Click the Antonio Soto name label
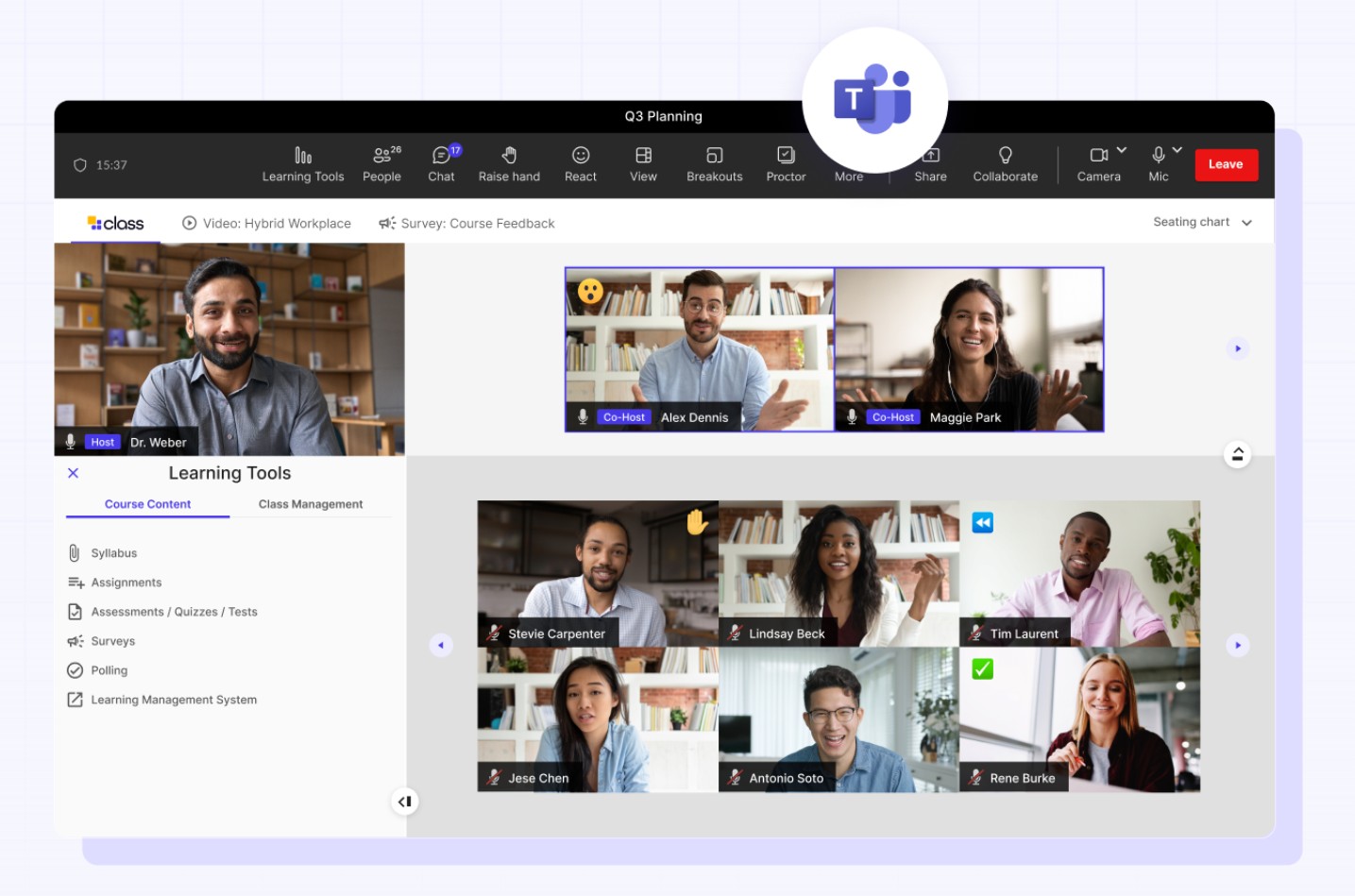Image resolution: width=1355 pixels, height=896 pixels. pos(787,778)
